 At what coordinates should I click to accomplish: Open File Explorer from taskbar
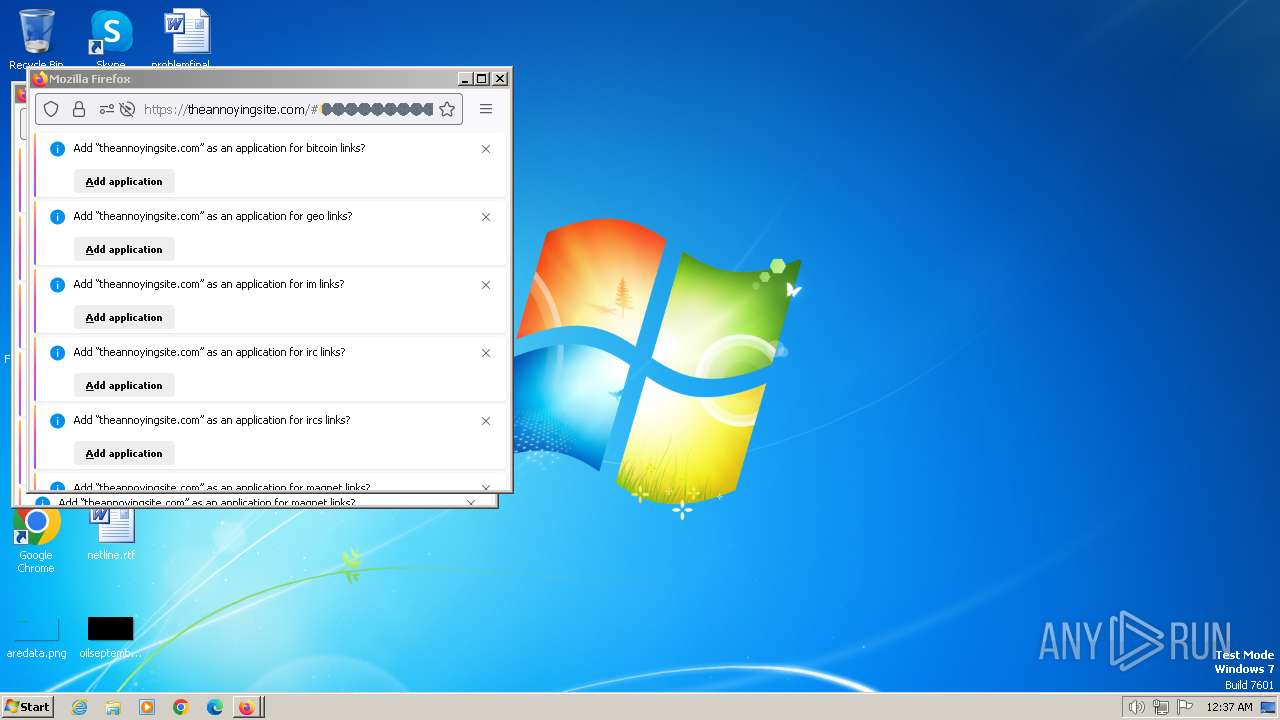[113, 707]
